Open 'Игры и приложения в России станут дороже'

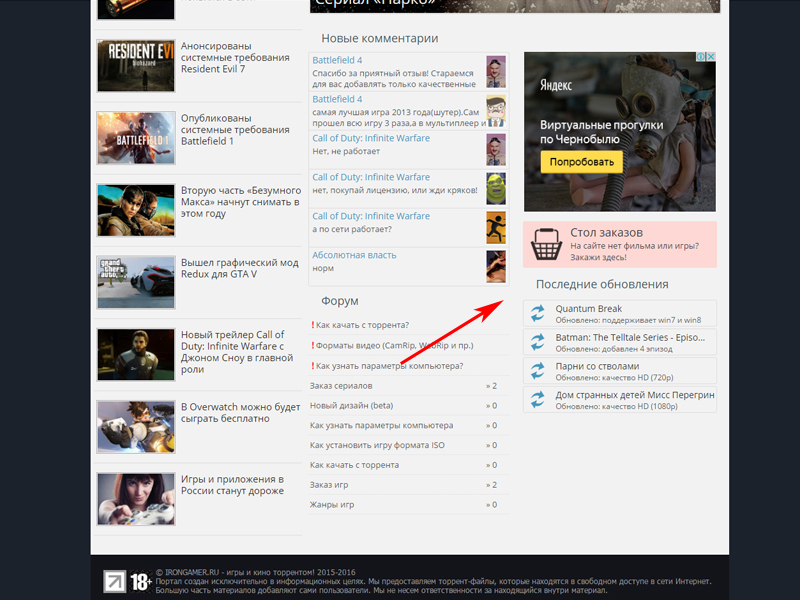coord(232,485)
